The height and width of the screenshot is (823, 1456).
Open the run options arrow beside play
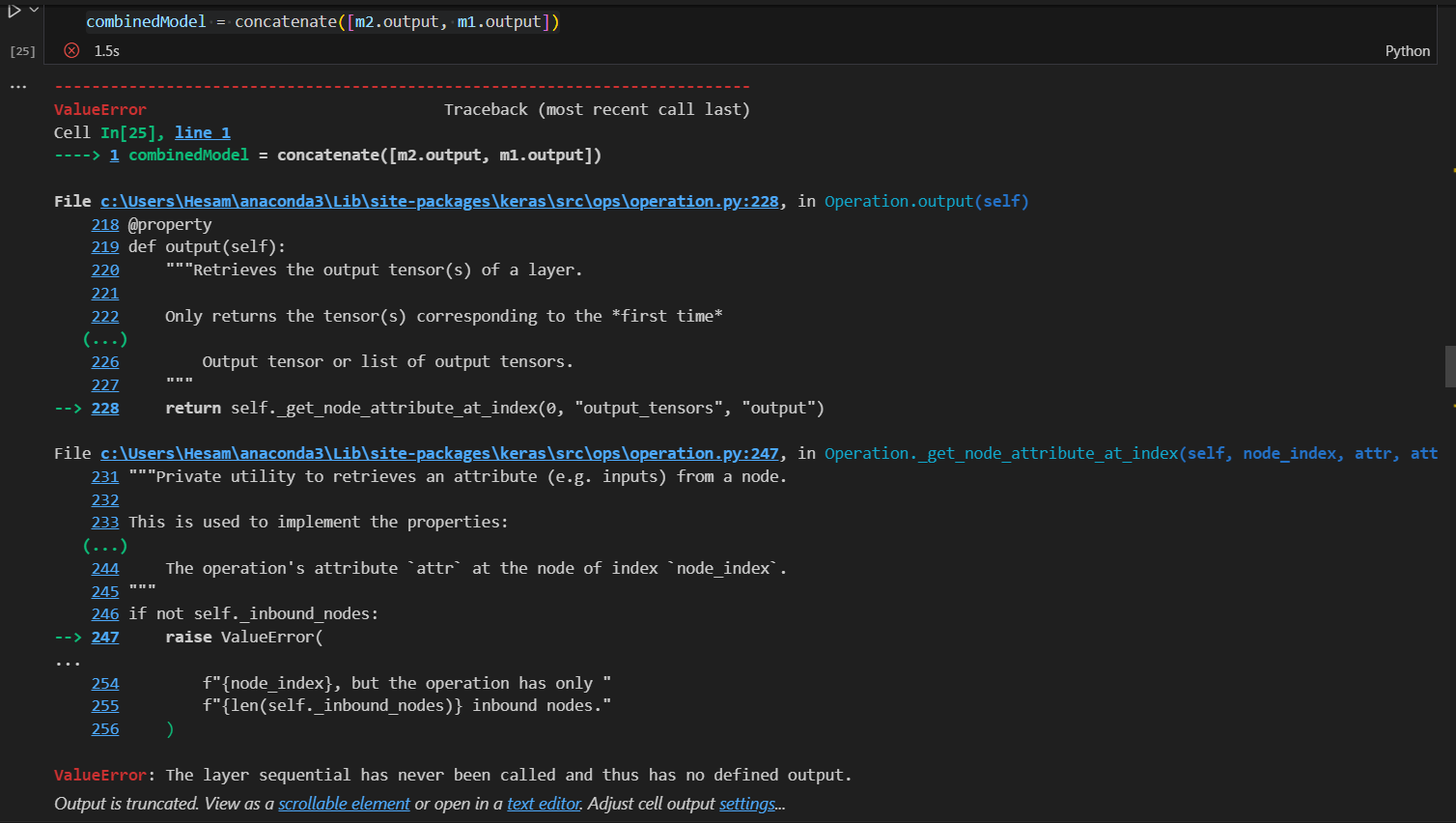tap(34, 10)
